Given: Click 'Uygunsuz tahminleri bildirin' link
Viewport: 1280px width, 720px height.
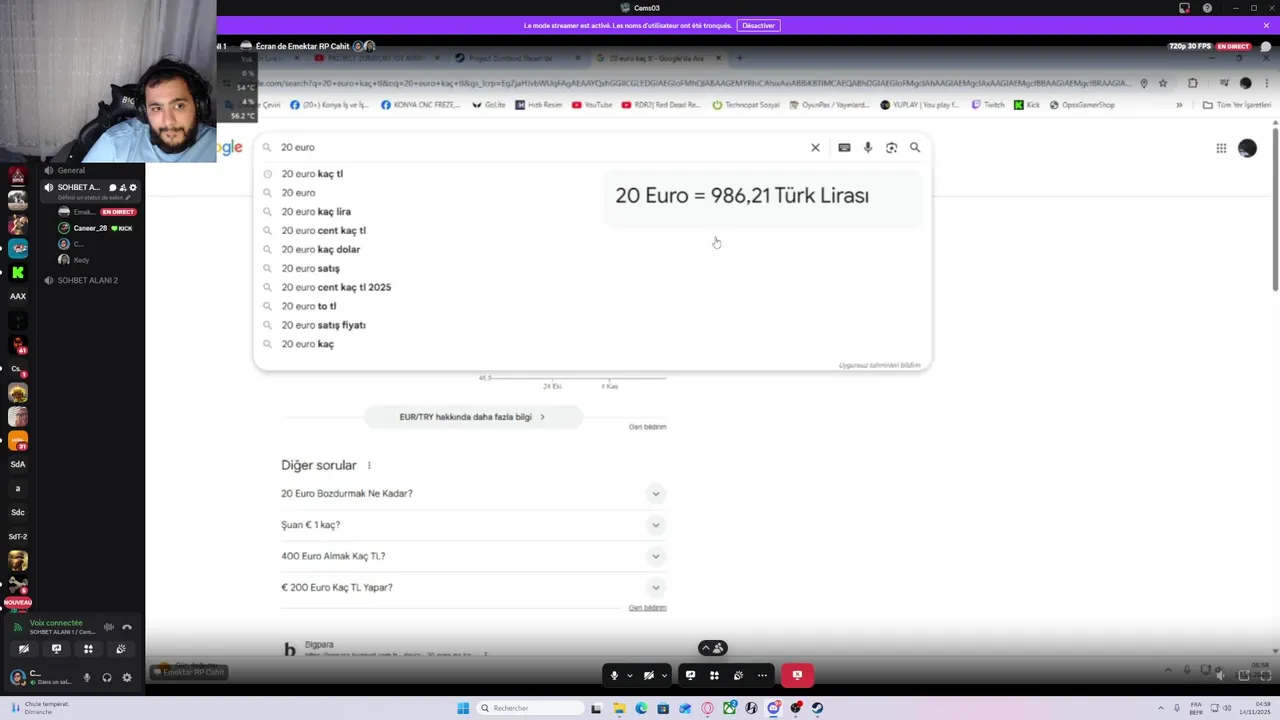Looking at the screenshot, I should tap(879, 365).
